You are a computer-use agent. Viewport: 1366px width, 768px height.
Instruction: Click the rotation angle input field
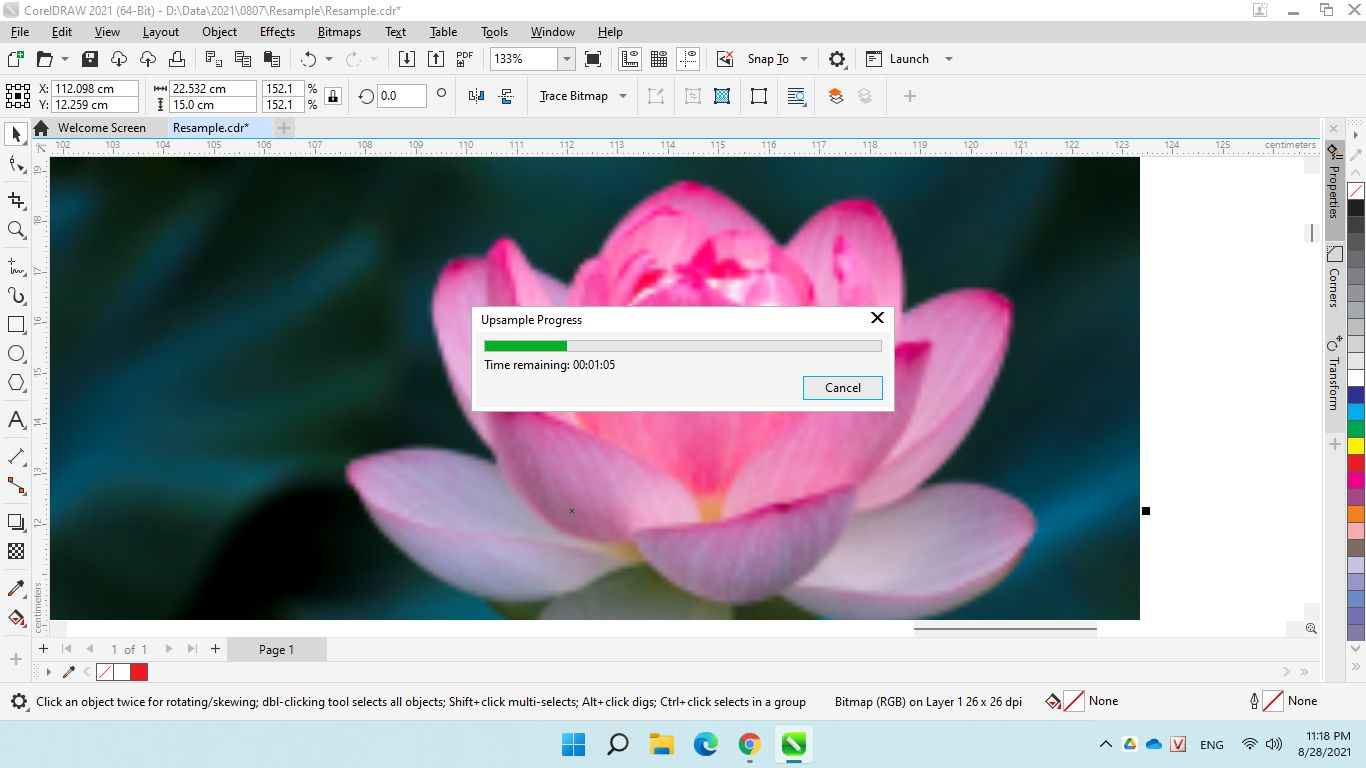click(x=401, y=96)
